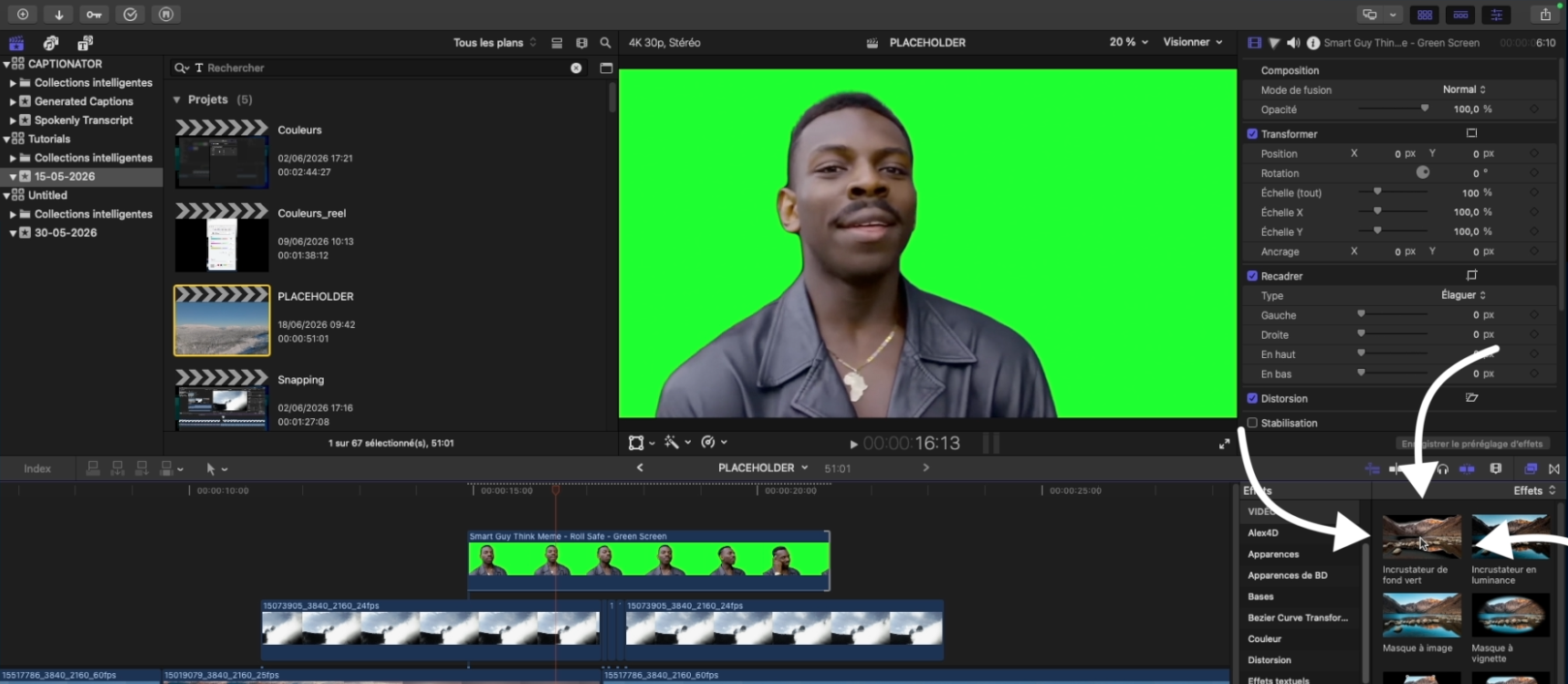Open the Élaguer crop type popup
1568x684 pixels.
(1463, 295)
